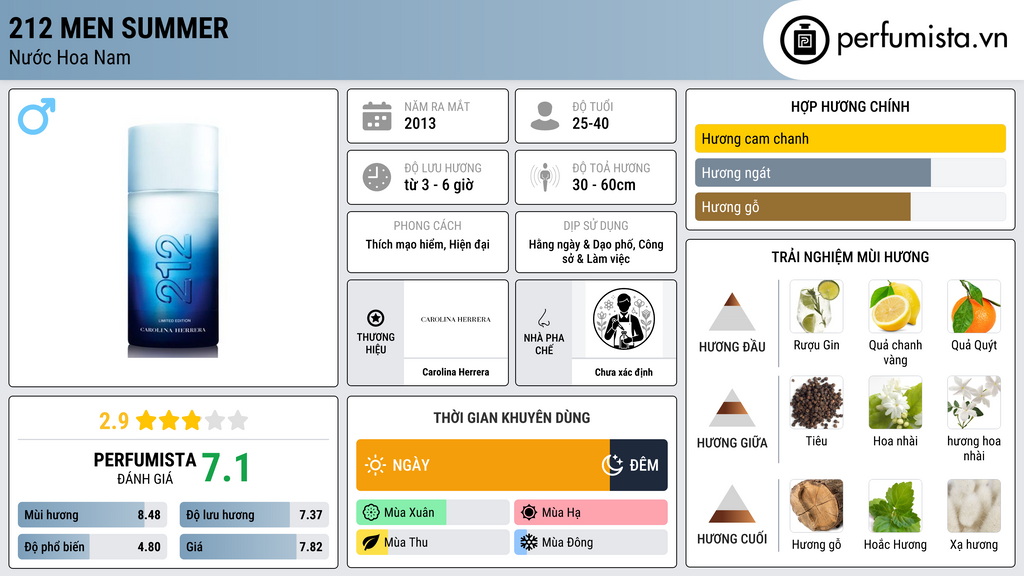Select the Hương gỗ accord bar
The image size is (1024, 576).
pyautogui.click(x=850, y=206)
